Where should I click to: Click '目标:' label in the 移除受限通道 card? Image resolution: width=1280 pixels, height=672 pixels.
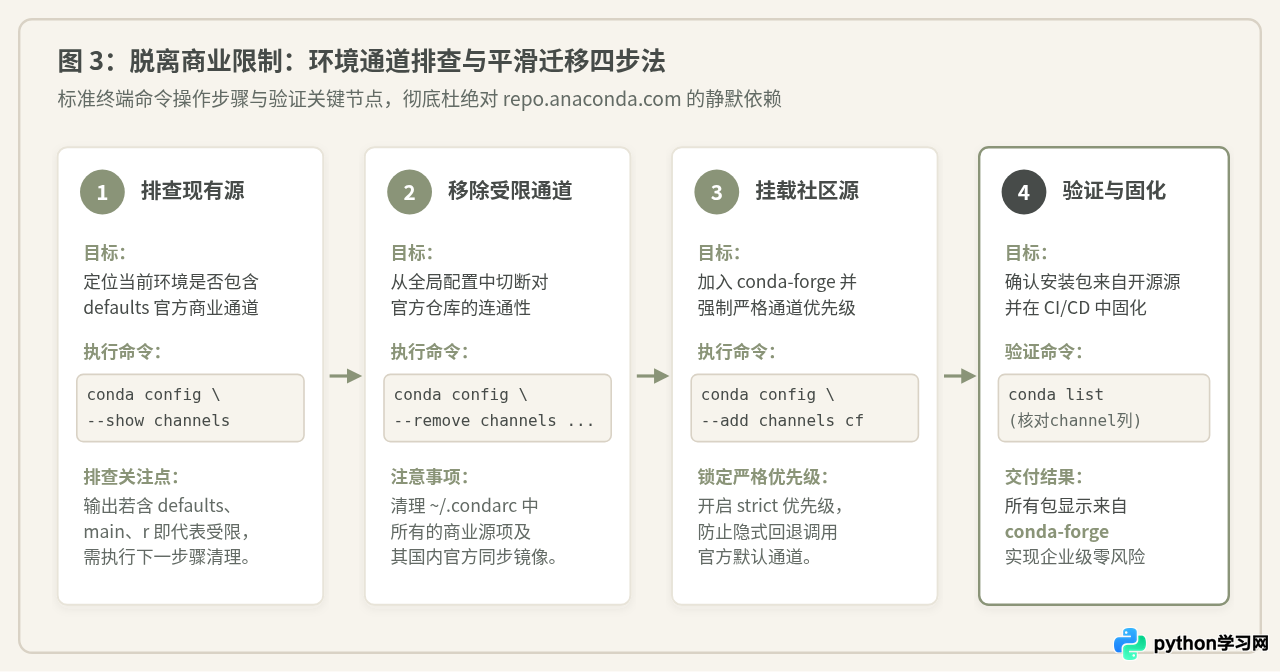click(412, 253)
